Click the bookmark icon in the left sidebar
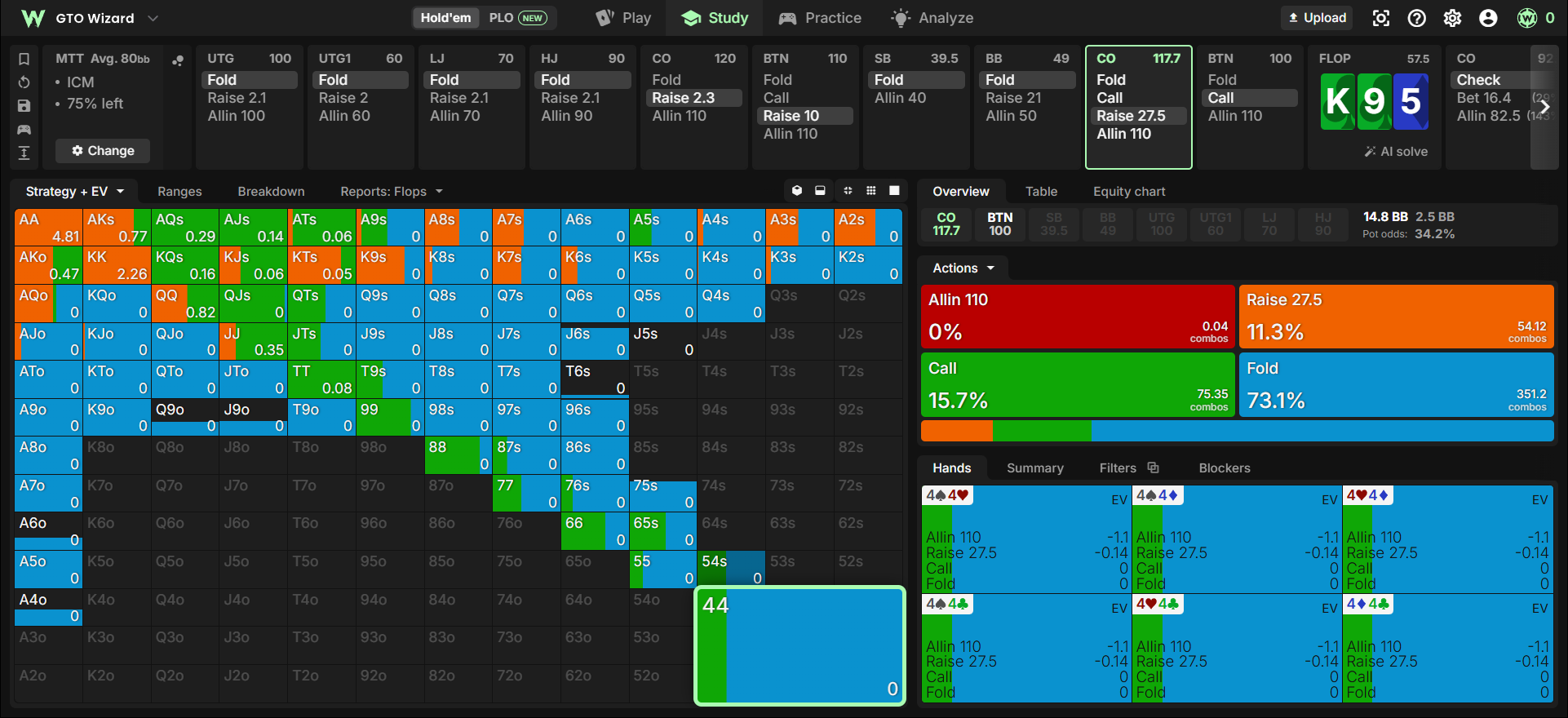Viewport: 1568px width, 718px height. (x=24, y=59)
